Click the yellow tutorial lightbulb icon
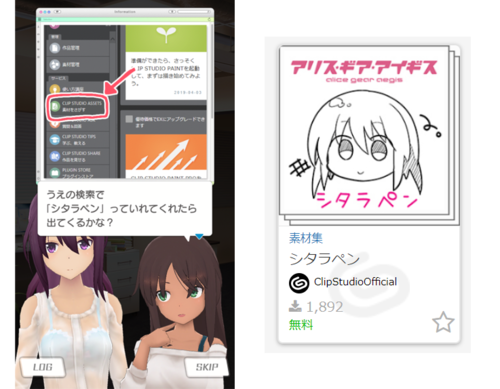Viewport: 500px width, 389px height. coord(55,89)
